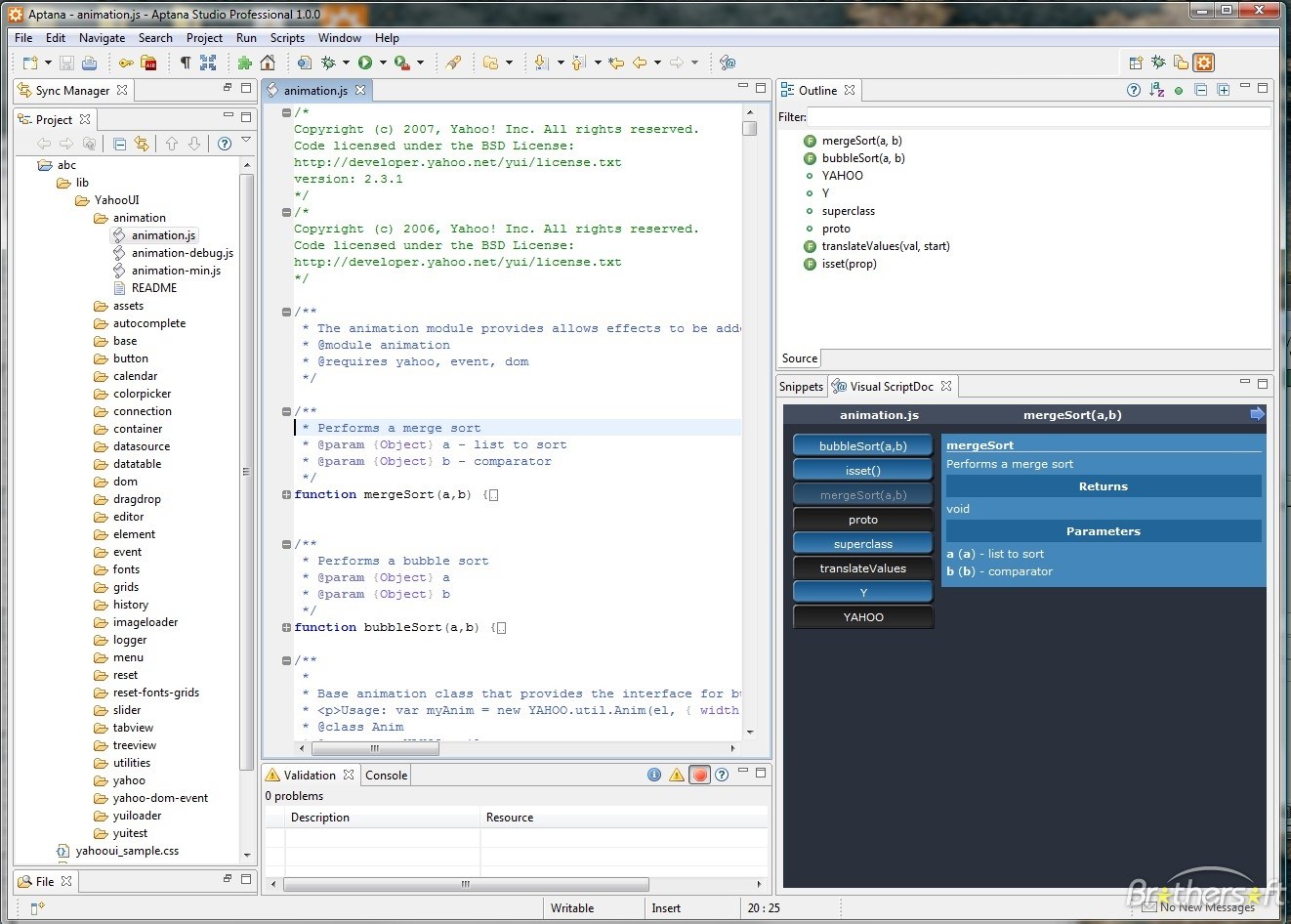The image size is (1291, 924).
Task: Select the Run icon in the toolbar
Action: [366, 63]
